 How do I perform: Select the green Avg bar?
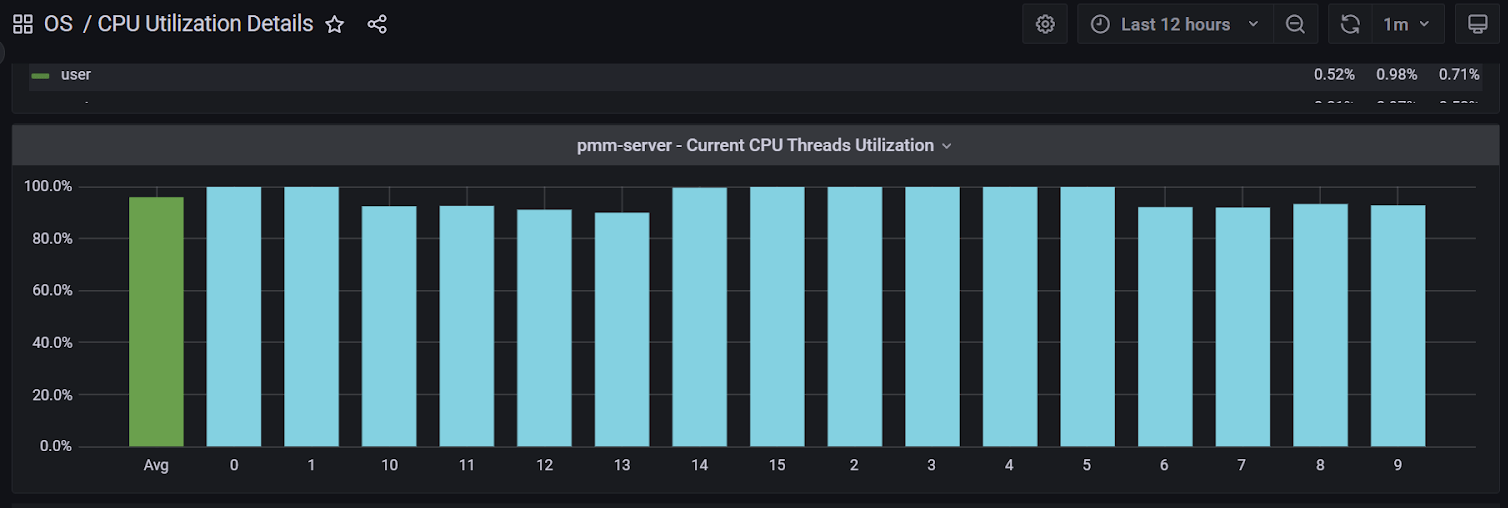[x=156, y=320]
